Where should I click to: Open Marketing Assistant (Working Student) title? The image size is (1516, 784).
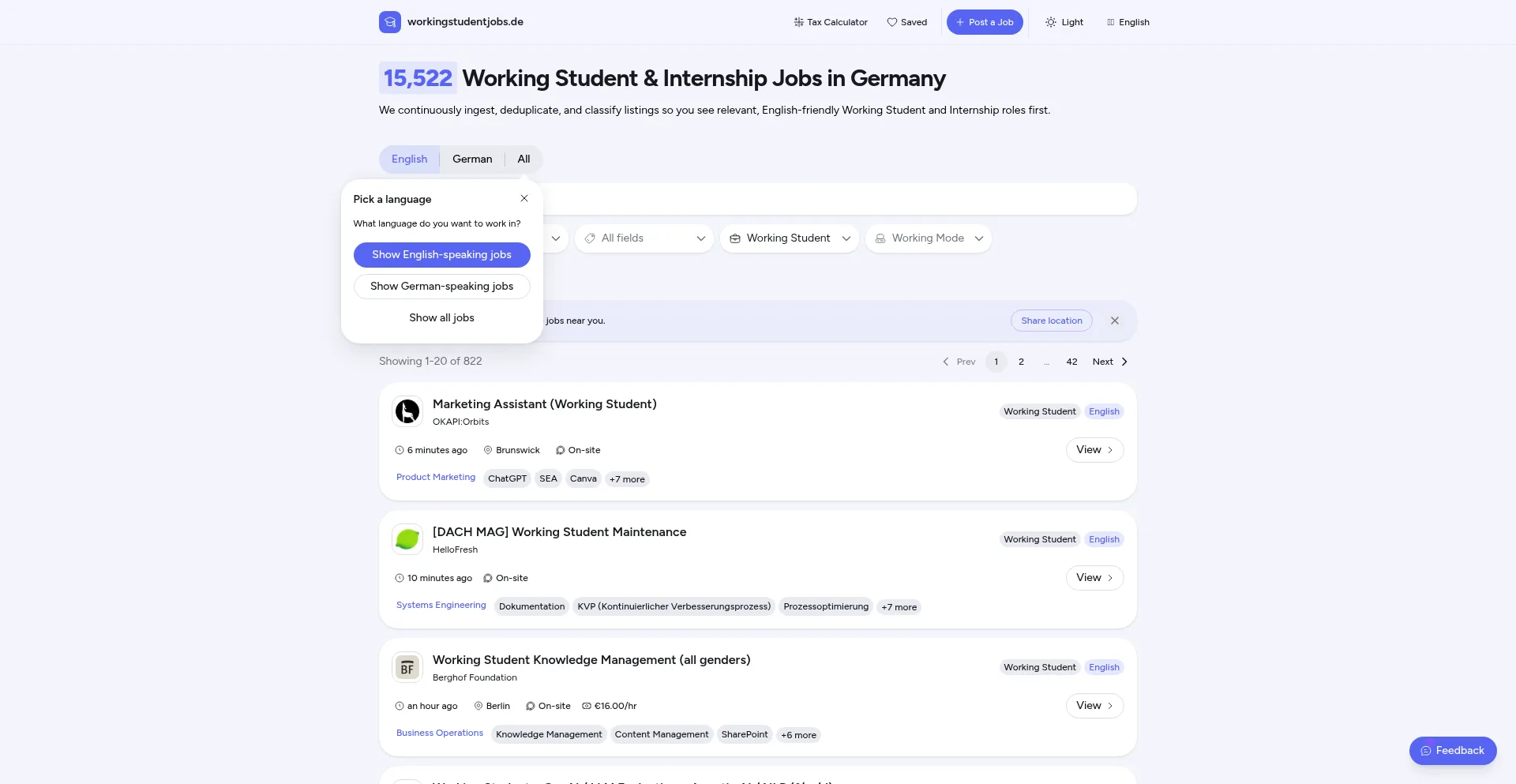click(x=545, y=404)
